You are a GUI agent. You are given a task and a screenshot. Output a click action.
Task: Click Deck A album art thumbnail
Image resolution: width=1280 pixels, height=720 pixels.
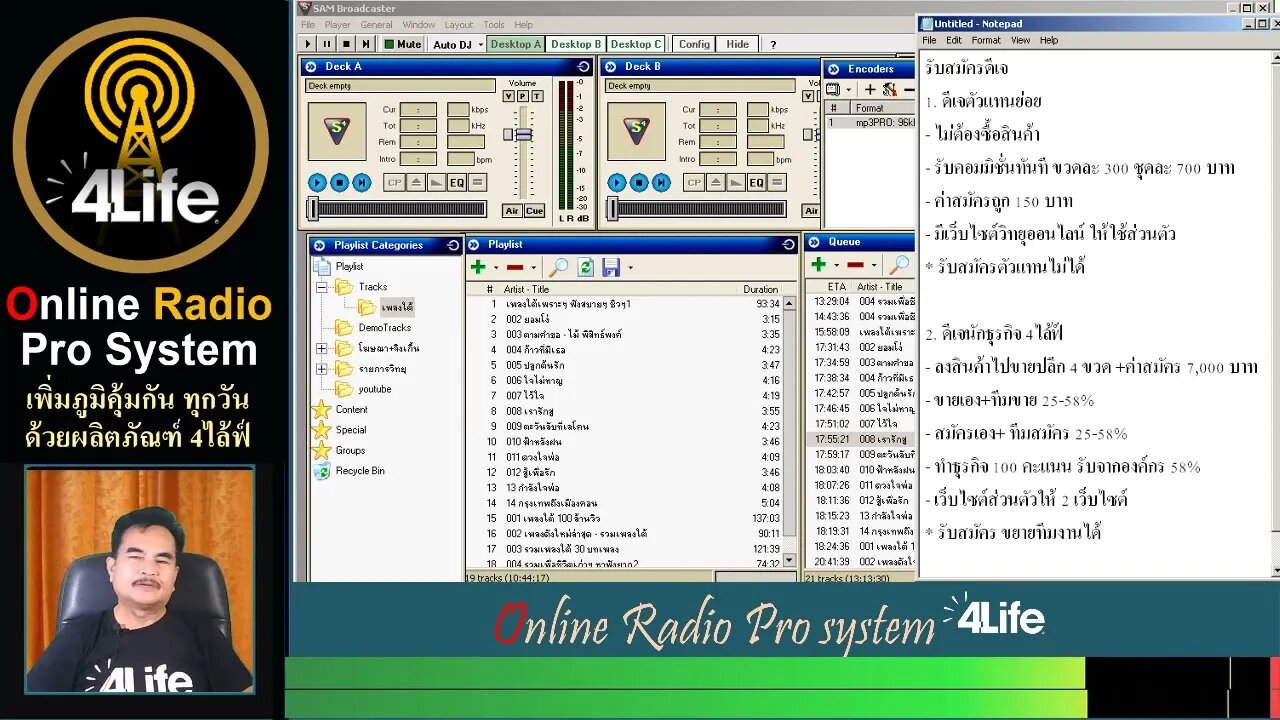337,131
